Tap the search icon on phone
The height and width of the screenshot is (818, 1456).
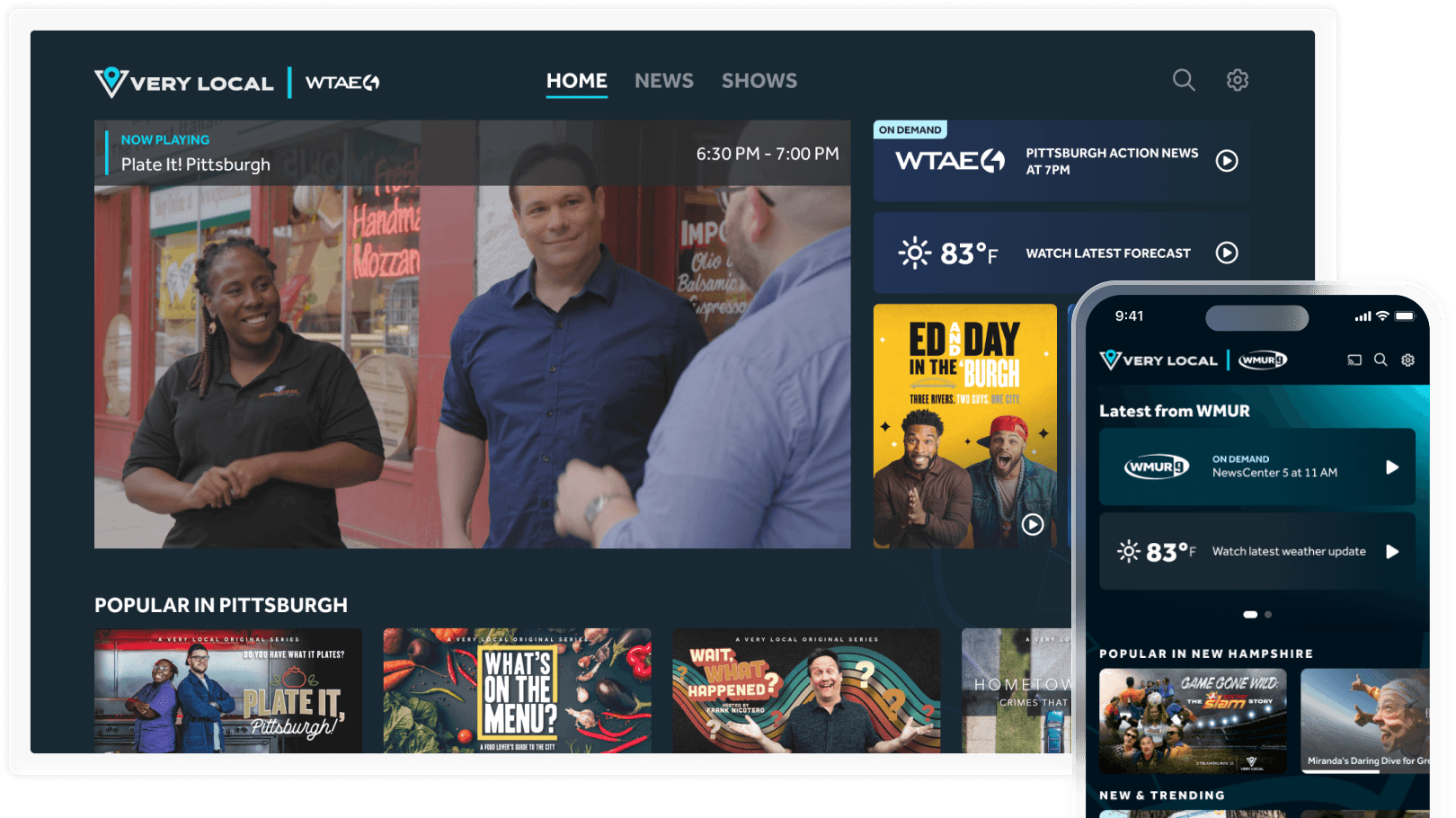1381,360
